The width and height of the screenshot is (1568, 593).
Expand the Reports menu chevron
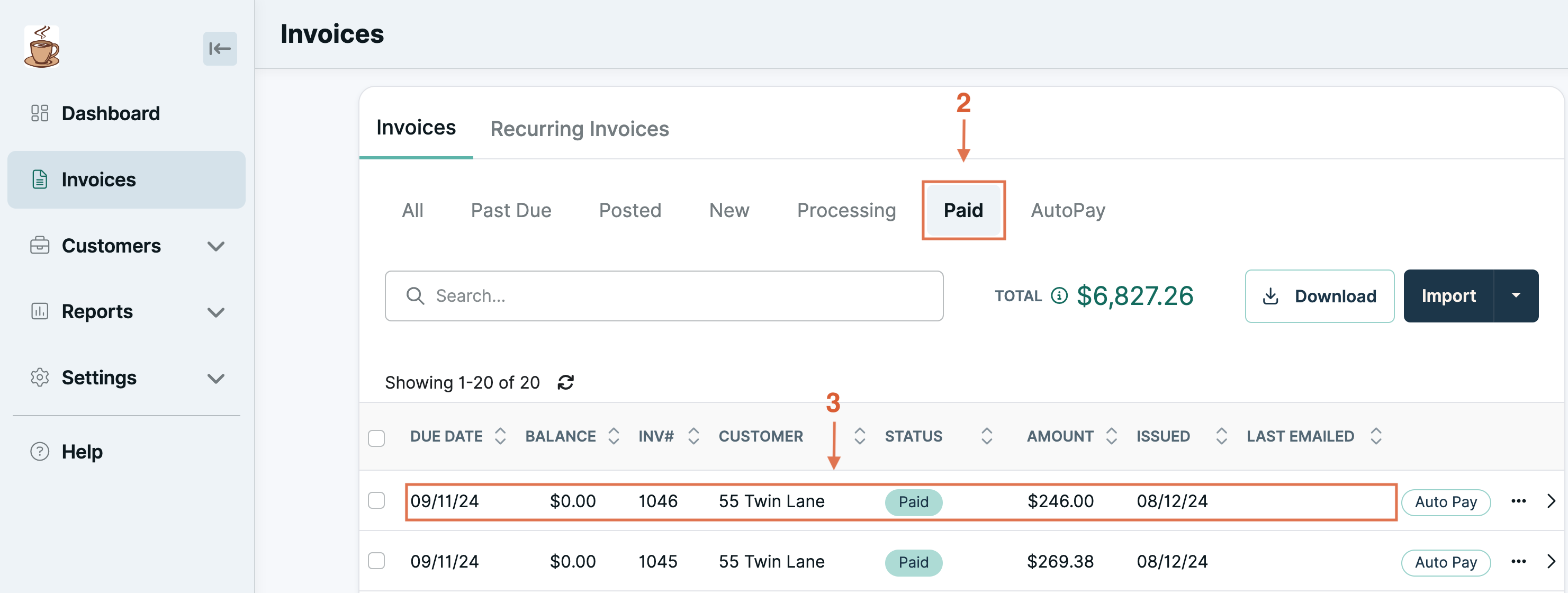[x=216, y=312]
